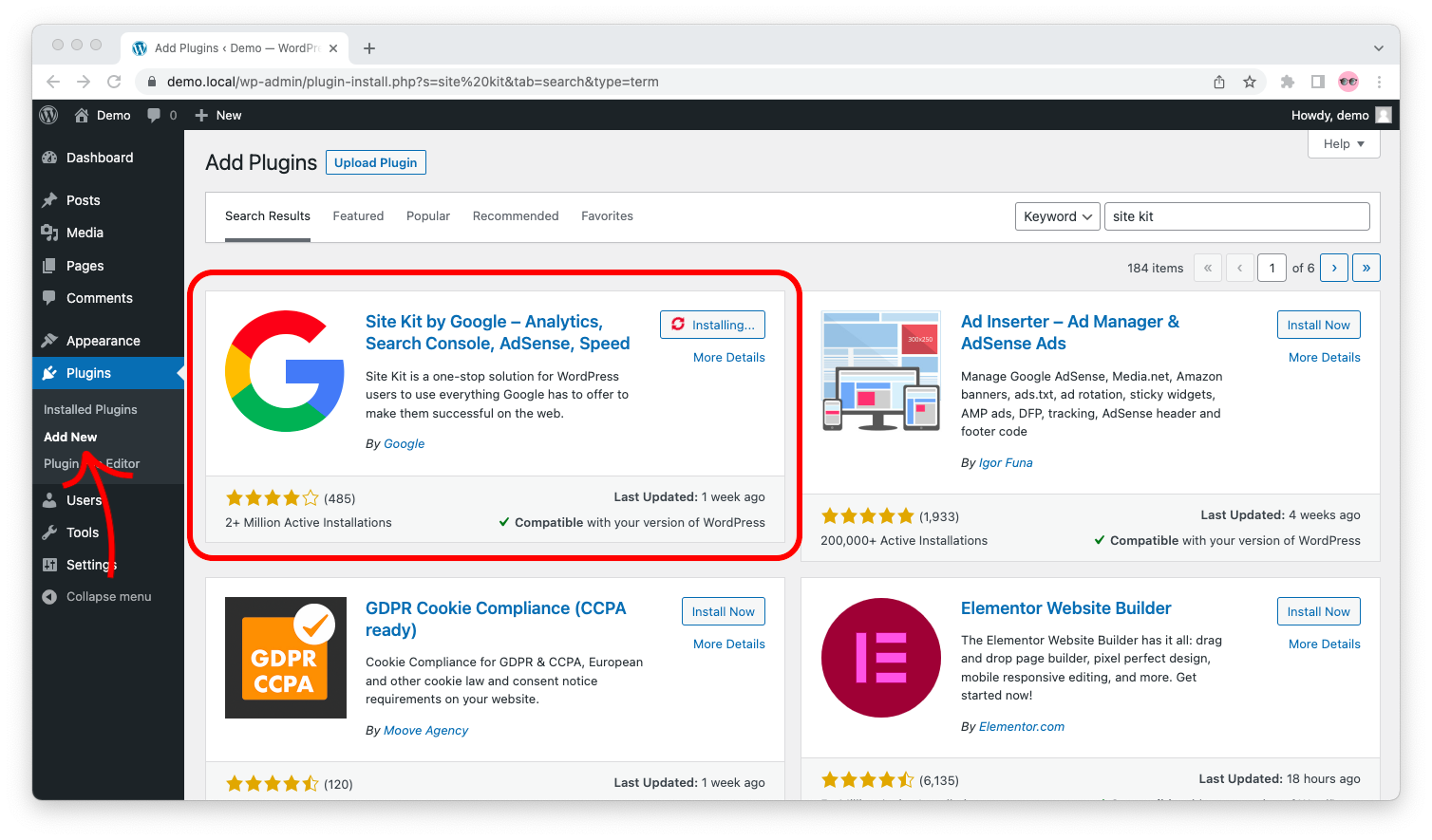Switch to the Featured tab
1432x840 pixels.
[358, 216]
